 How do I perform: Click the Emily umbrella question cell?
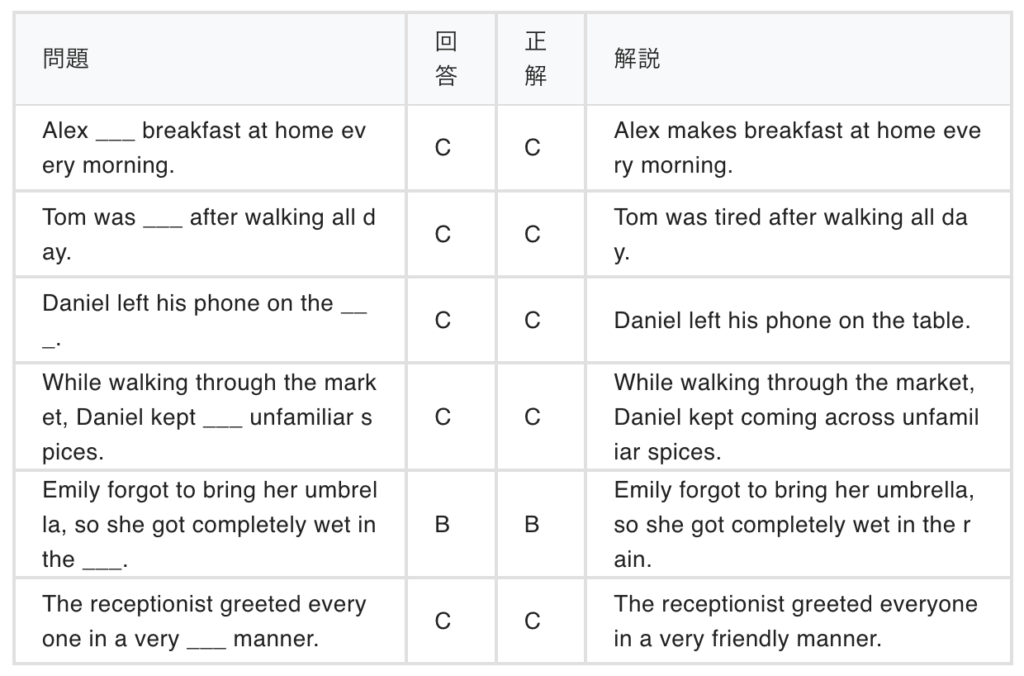point(209,524)
